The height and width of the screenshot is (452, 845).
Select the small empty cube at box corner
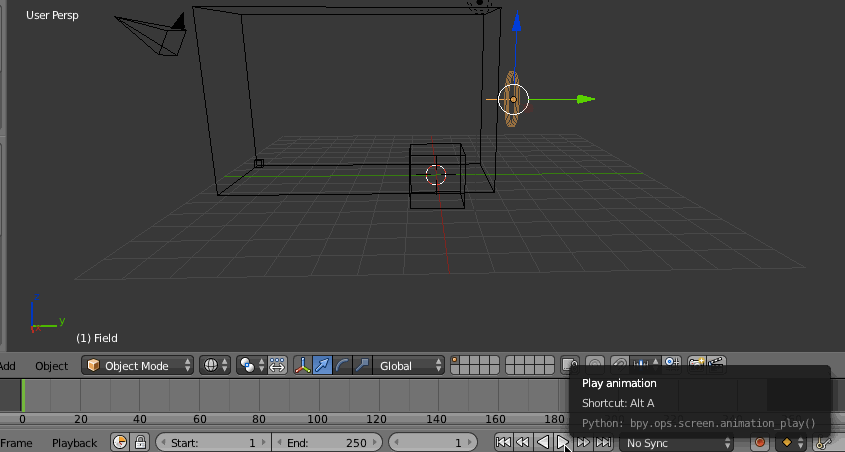tap(259, 163)
